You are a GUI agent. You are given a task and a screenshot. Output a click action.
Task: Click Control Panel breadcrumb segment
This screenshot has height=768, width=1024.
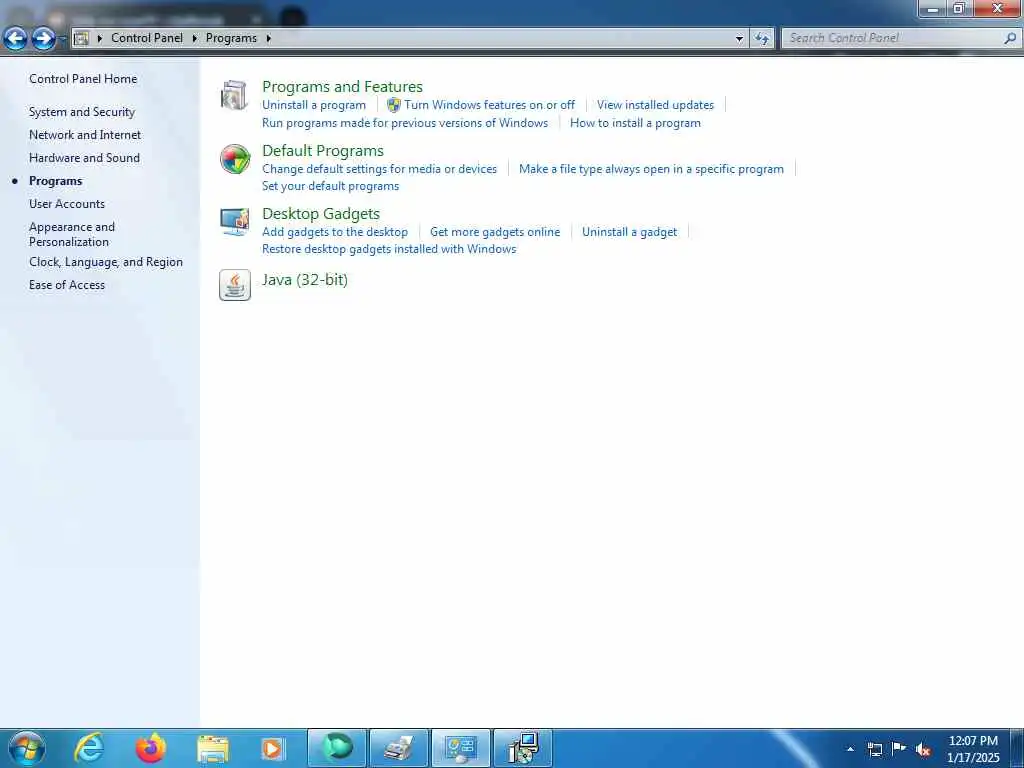point(147,38)
